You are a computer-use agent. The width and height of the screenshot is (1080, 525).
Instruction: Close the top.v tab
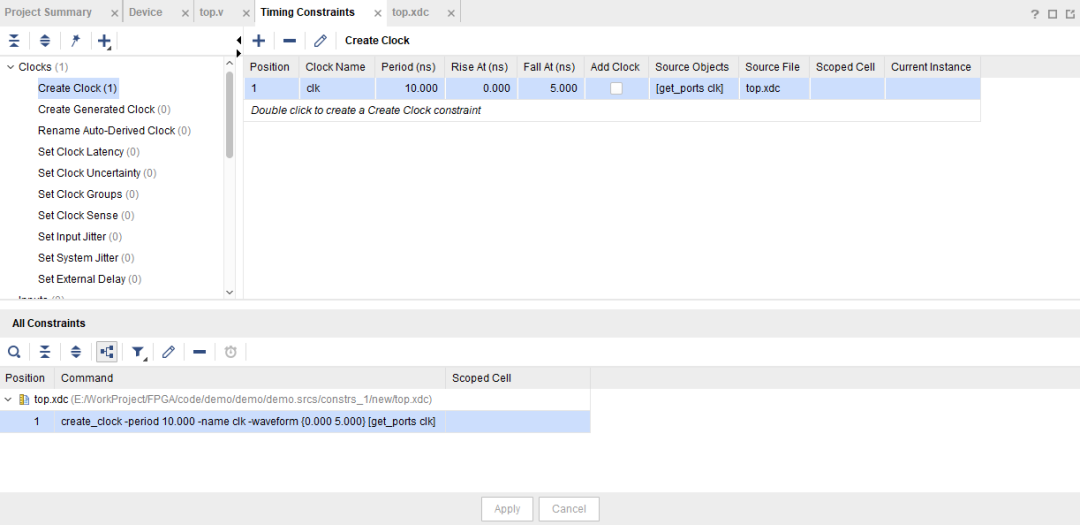coord(246,13)
